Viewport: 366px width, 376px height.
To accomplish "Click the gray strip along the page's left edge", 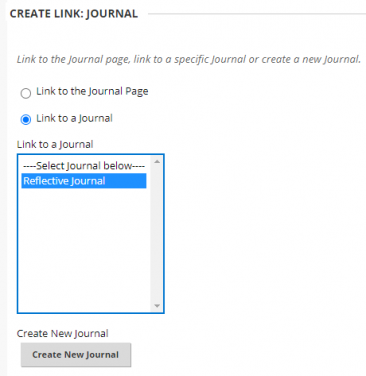I will pos(3,188).
